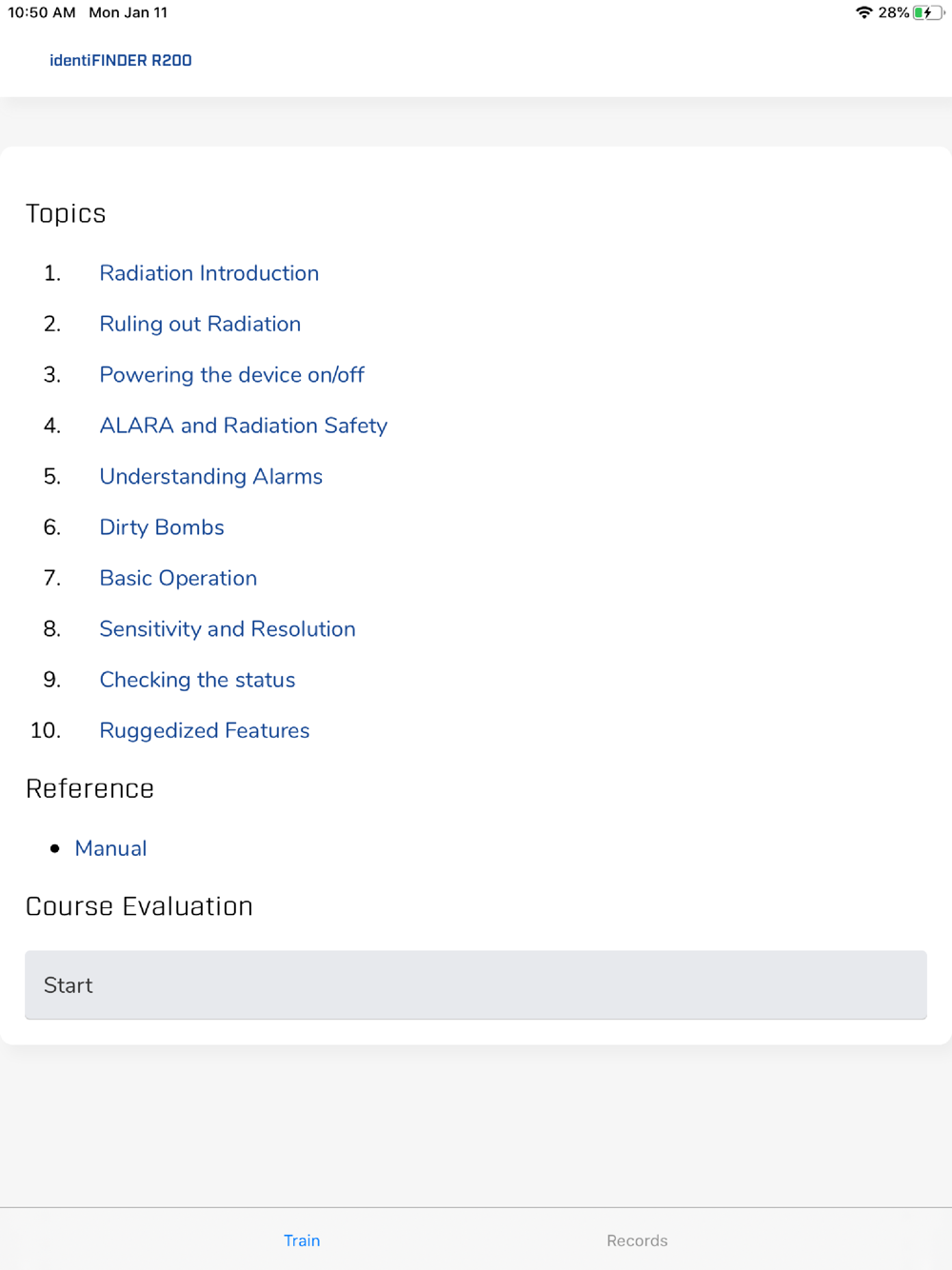Select the Basic Operation topic
This screenshot has width=952, height=1270.
178,578
